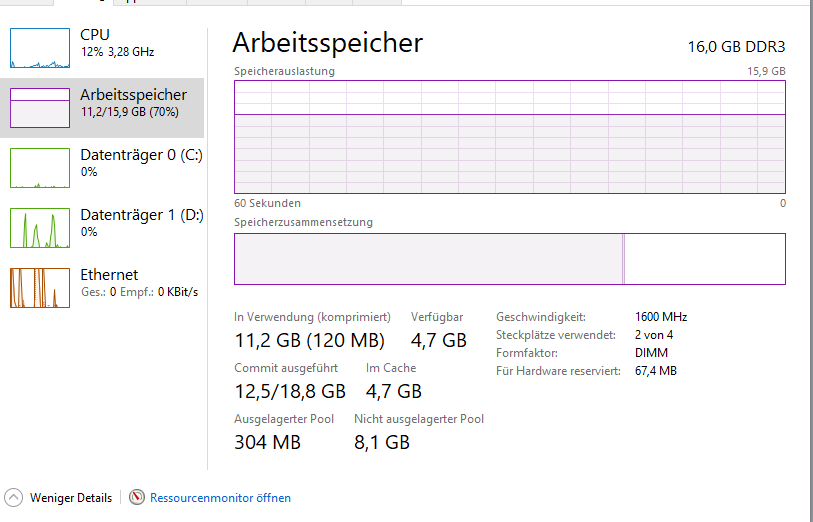
Task: Open the Ressourcenmonitor öffnen link
Action: (x=220, y=497)
